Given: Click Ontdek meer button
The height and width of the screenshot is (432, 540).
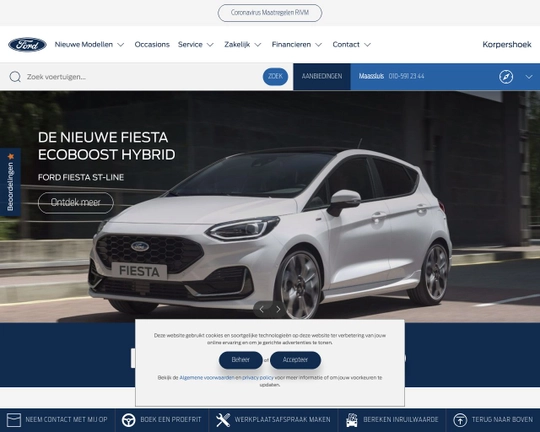Looking at the screenshot, I should (75, 203).
